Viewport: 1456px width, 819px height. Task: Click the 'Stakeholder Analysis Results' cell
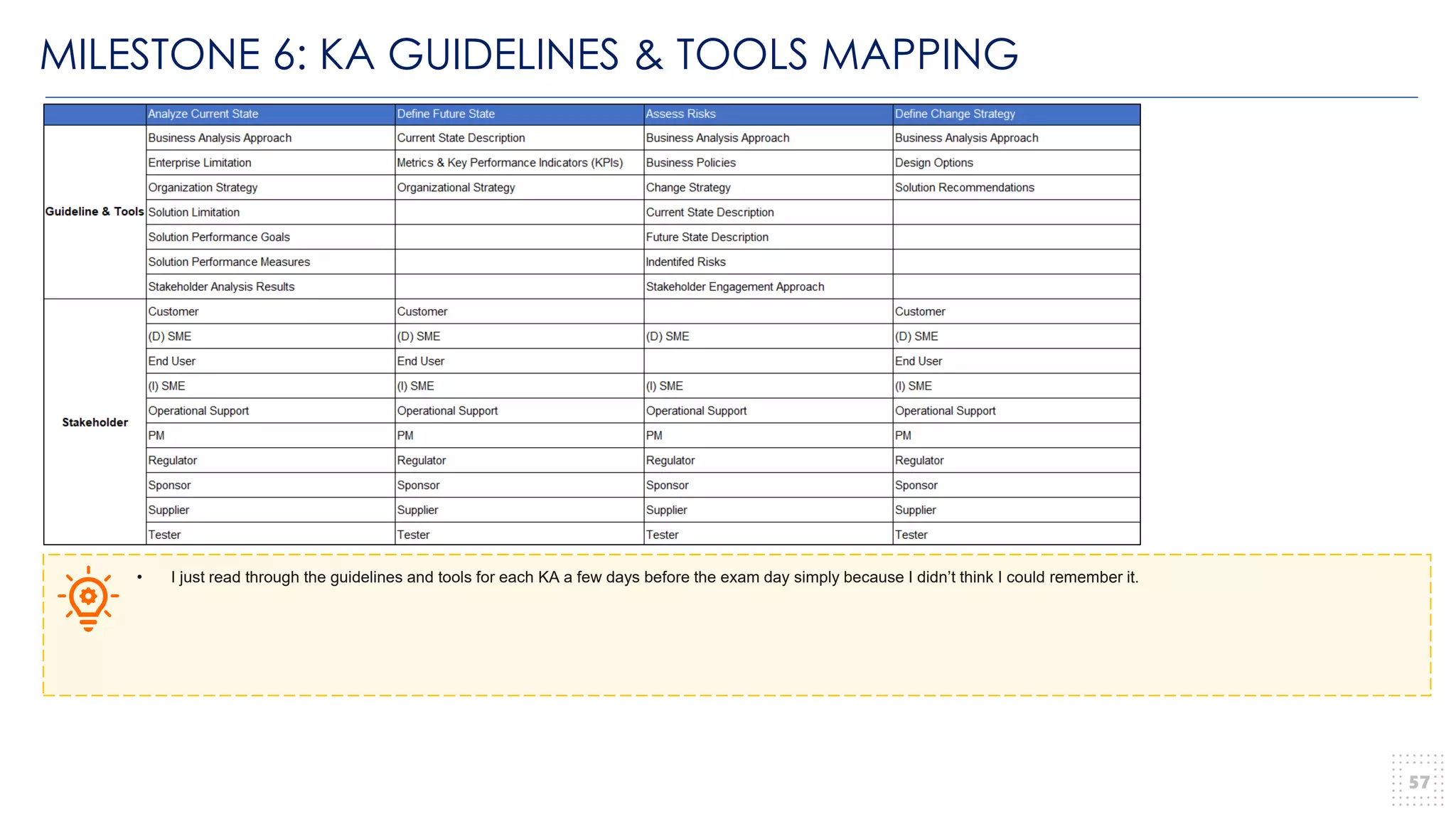[x=270, y=287]
